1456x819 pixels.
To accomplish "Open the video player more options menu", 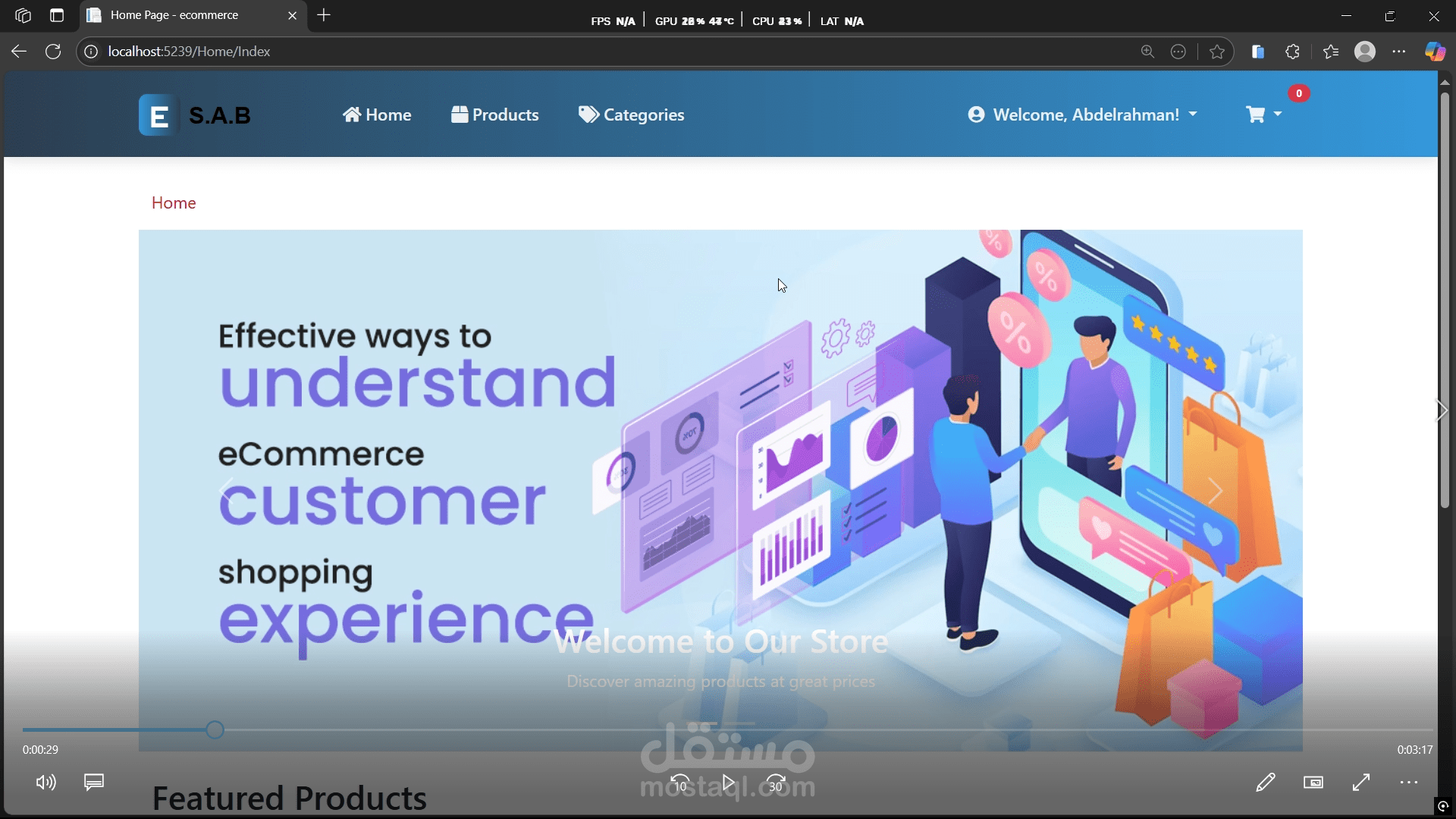I will point(1409,782).
